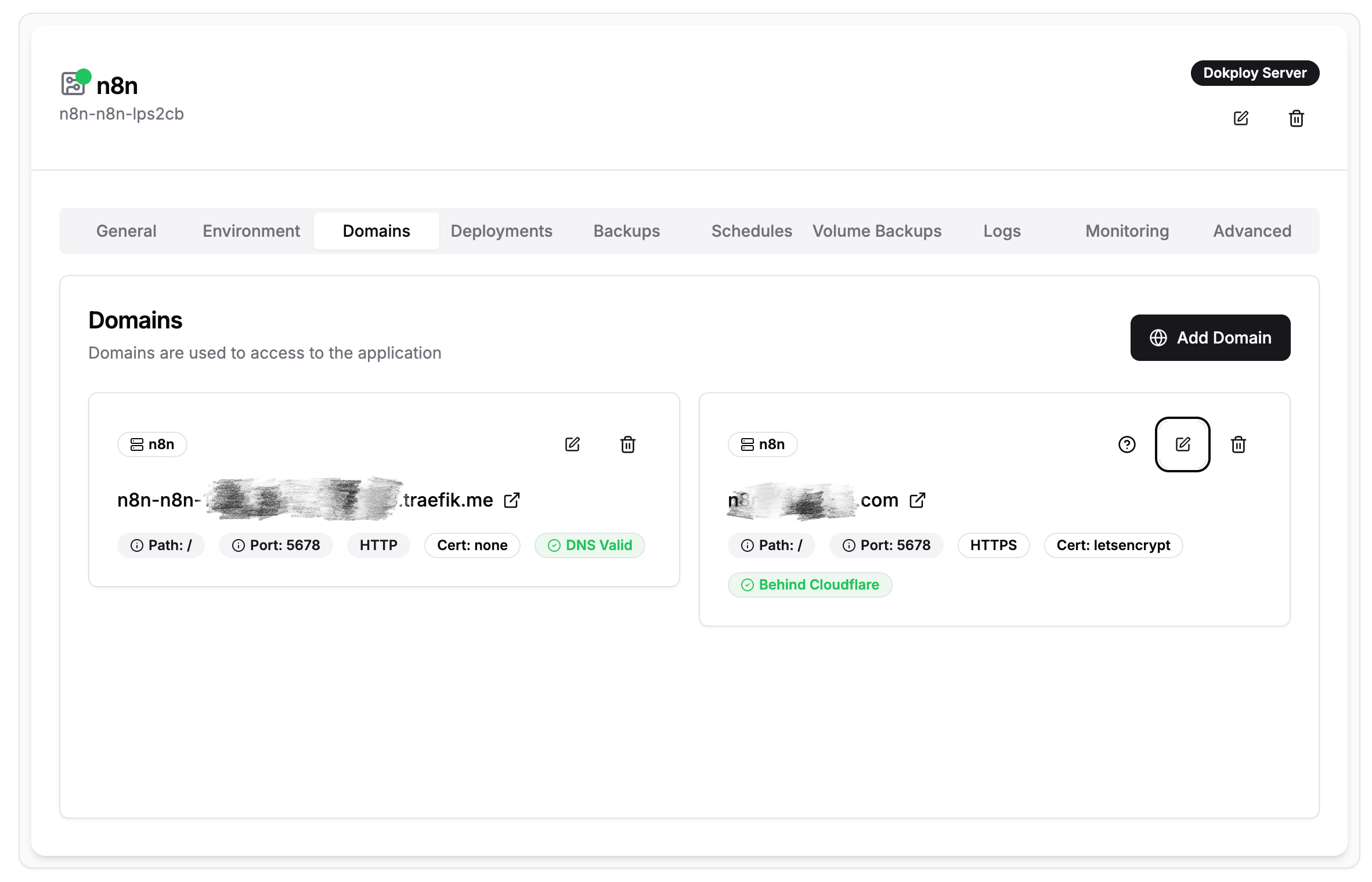Edit the .com domain

click(1183, 444)
